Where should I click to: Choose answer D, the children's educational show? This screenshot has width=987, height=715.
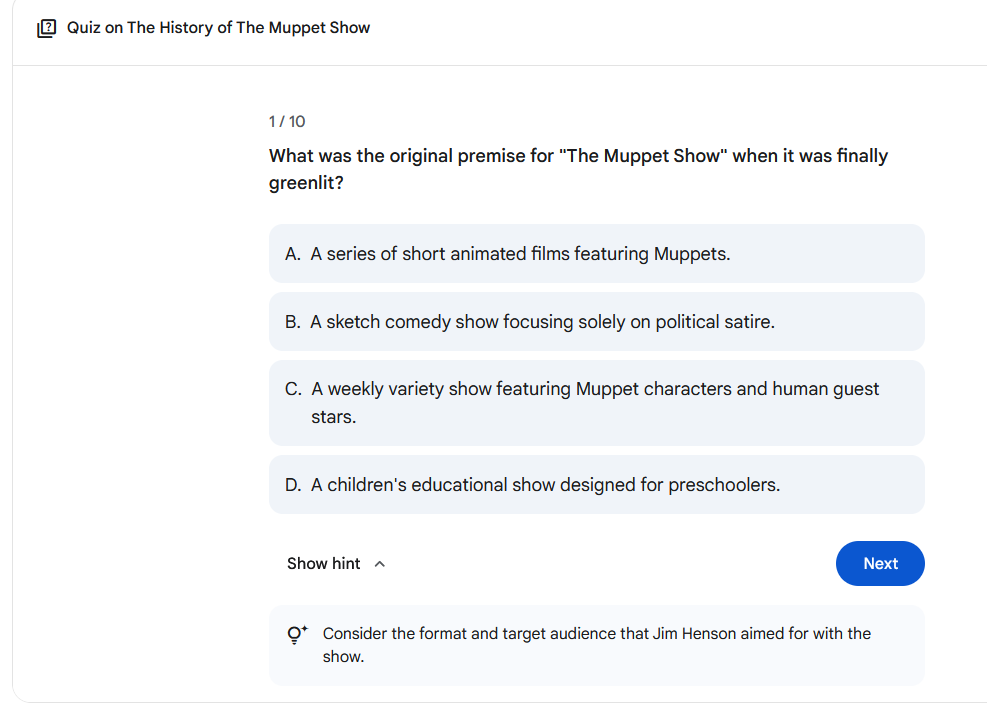[596, 485]
